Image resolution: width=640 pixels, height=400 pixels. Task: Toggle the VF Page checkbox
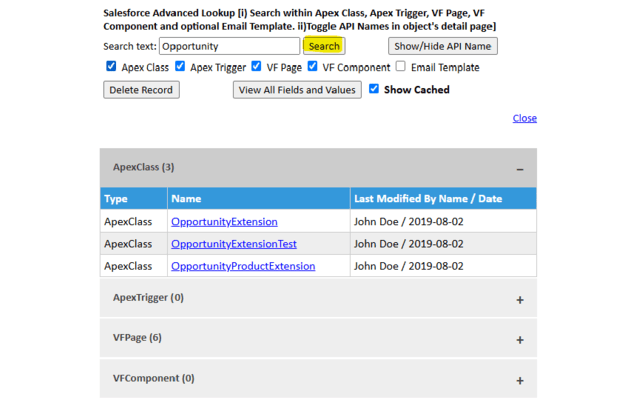pos(256,66)
